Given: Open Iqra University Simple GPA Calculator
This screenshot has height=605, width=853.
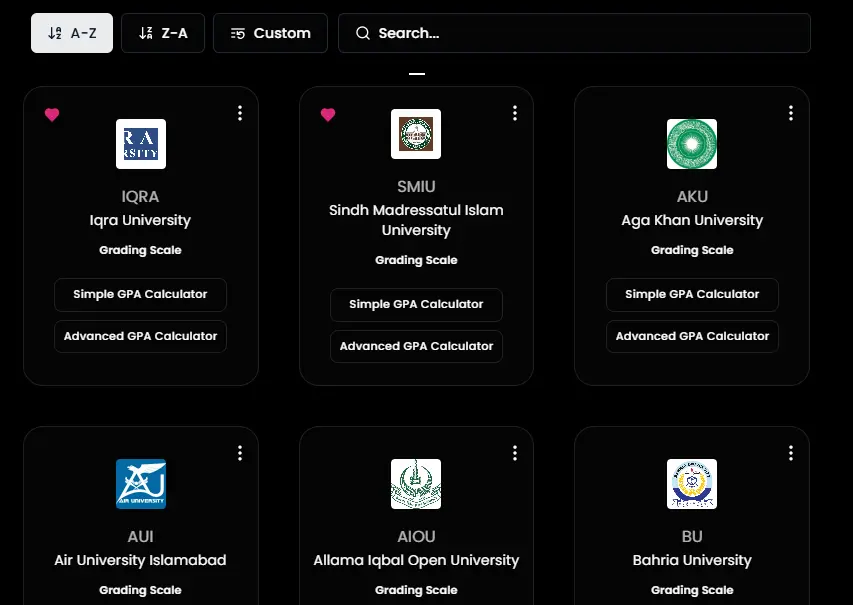Looking at the screenshot, I should (x=140, y=294).
